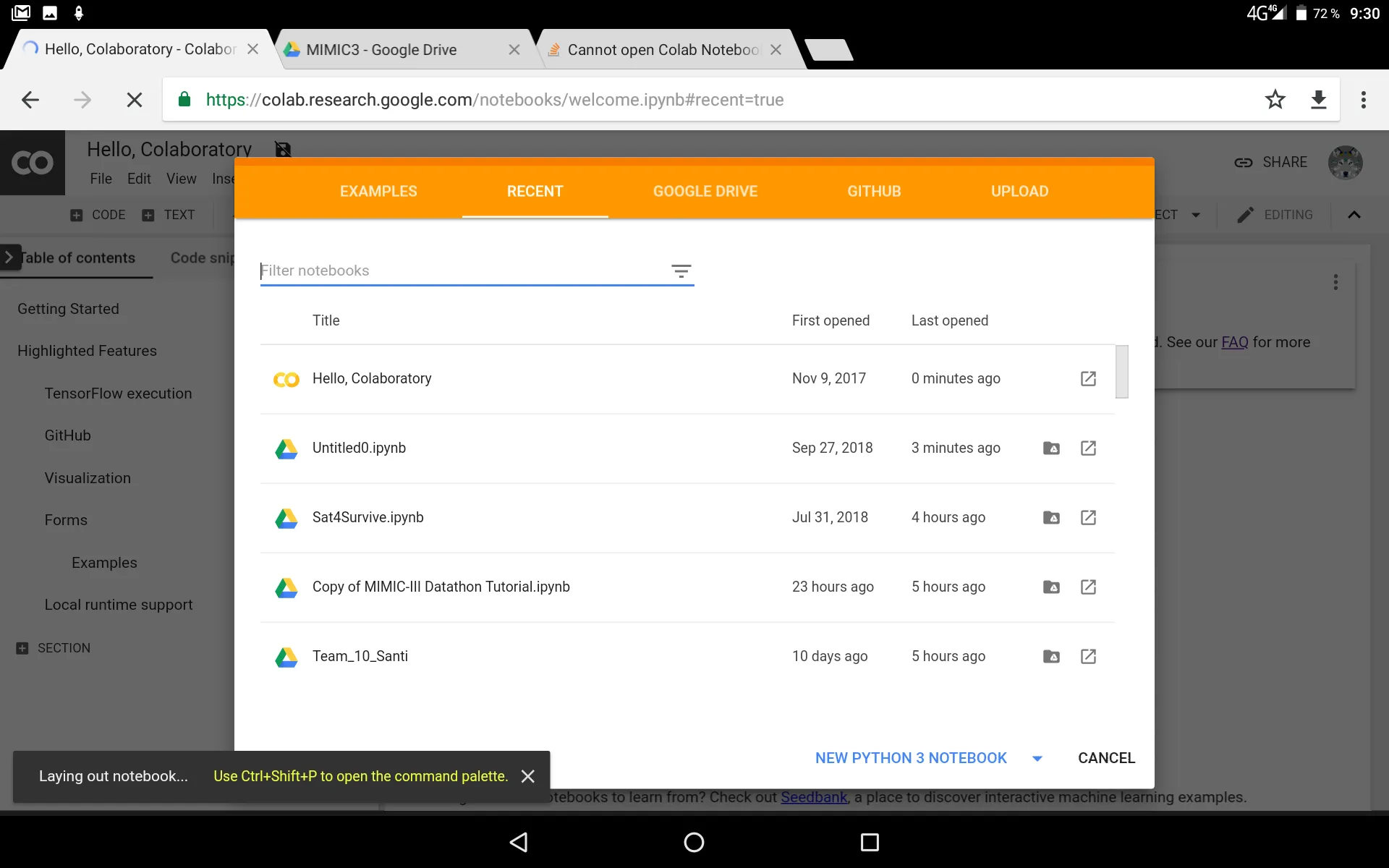Click the browser download icon
The width and height of the screenshot is (1389, 868).
[x=1319, y=99]
